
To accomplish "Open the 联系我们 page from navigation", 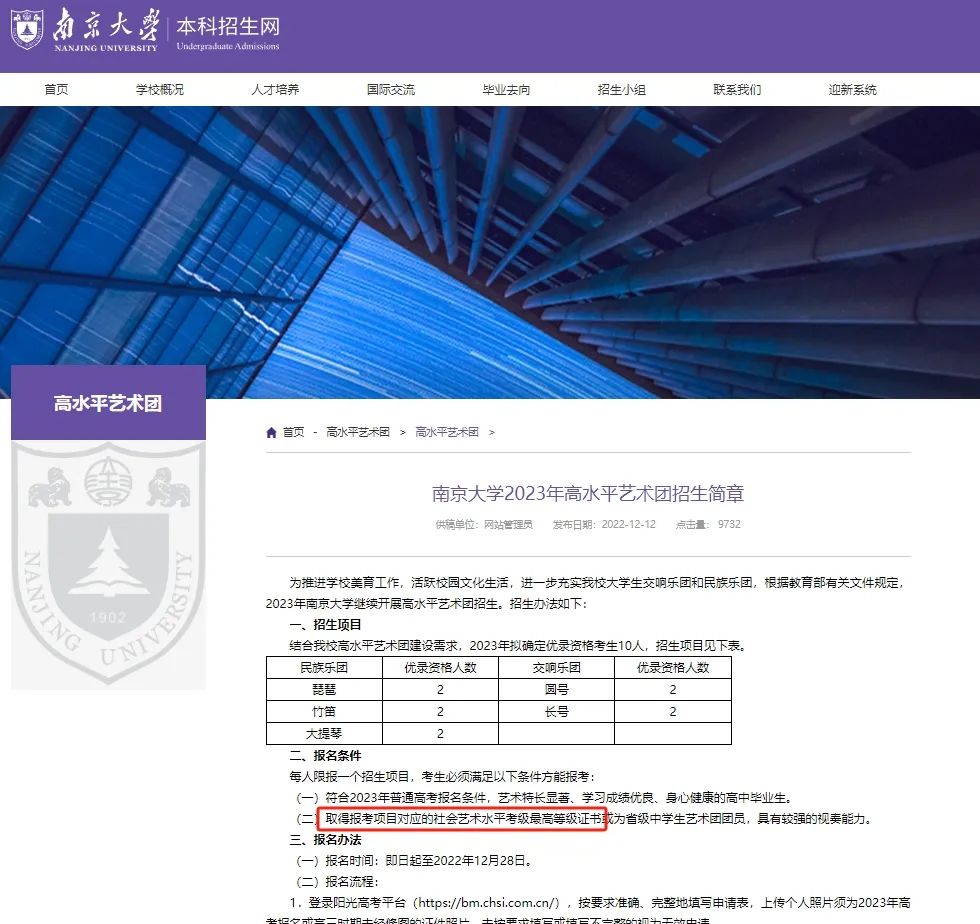I will click(x=737, y=89).
